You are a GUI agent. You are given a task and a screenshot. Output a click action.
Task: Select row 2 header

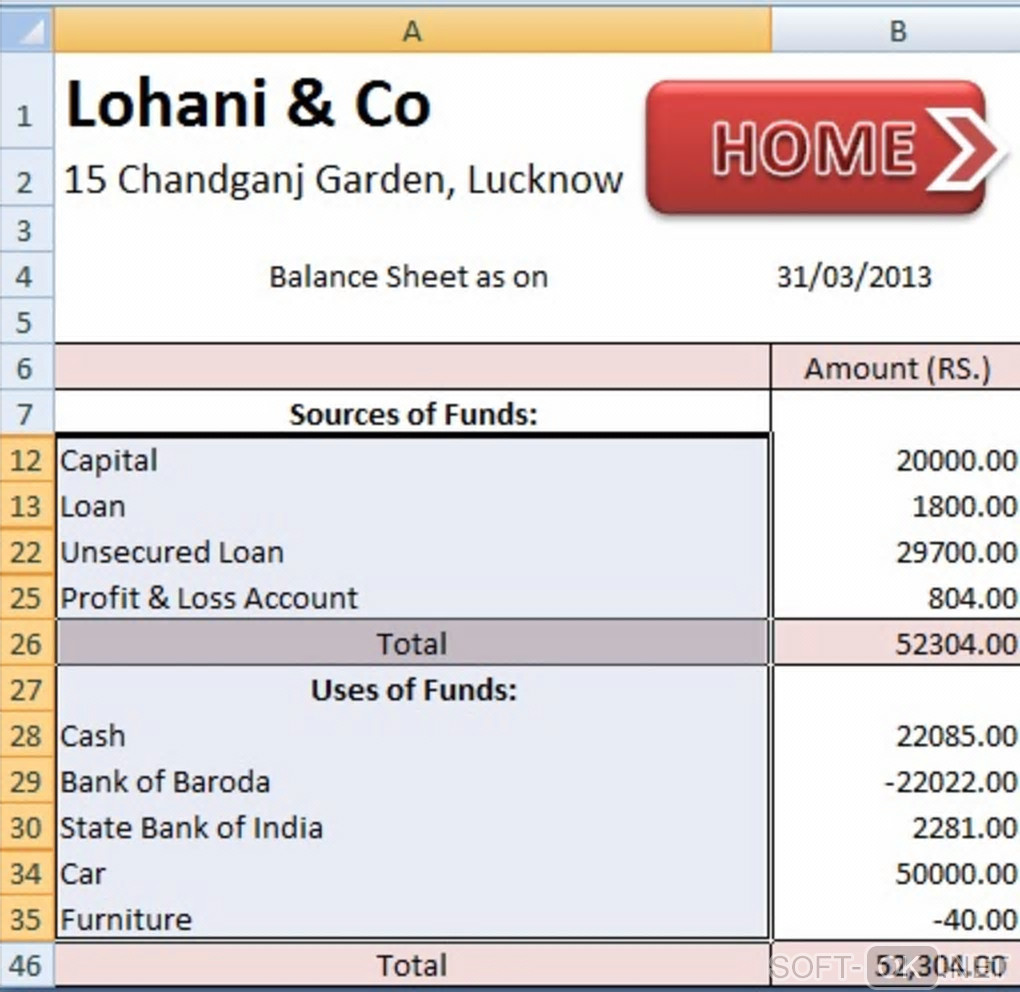tap(27, 178)
